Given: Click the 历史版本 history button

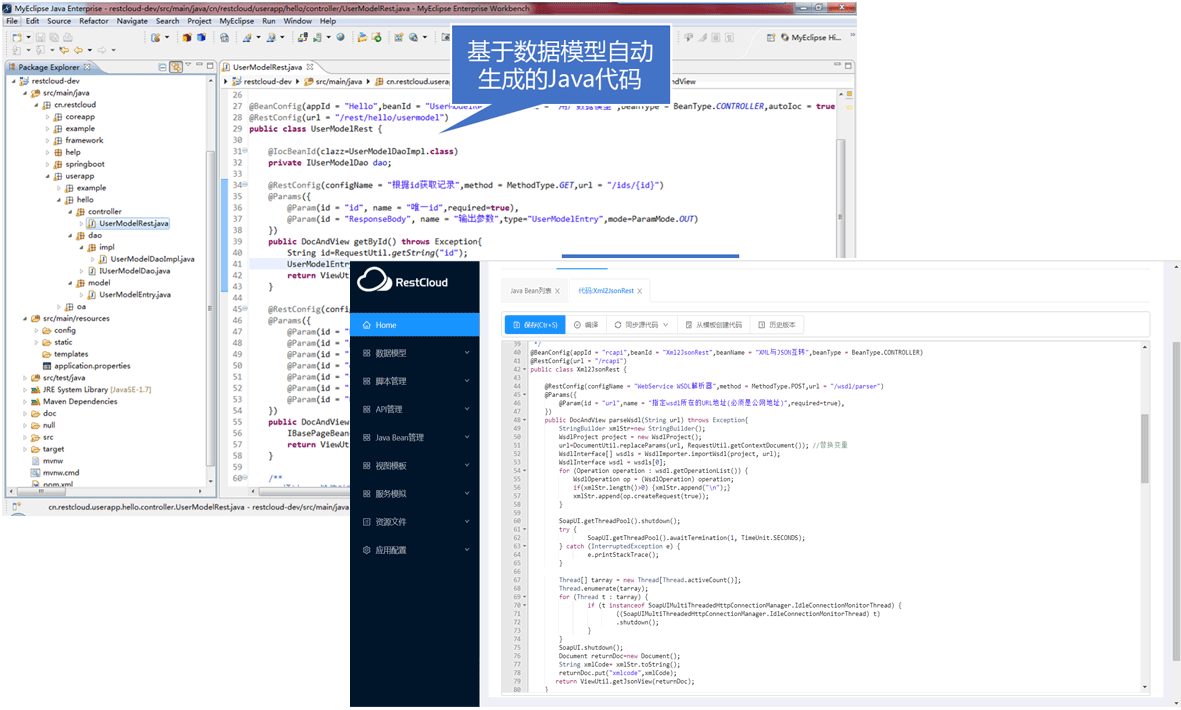Looking at the screenshot, I should tap(777, 325).
